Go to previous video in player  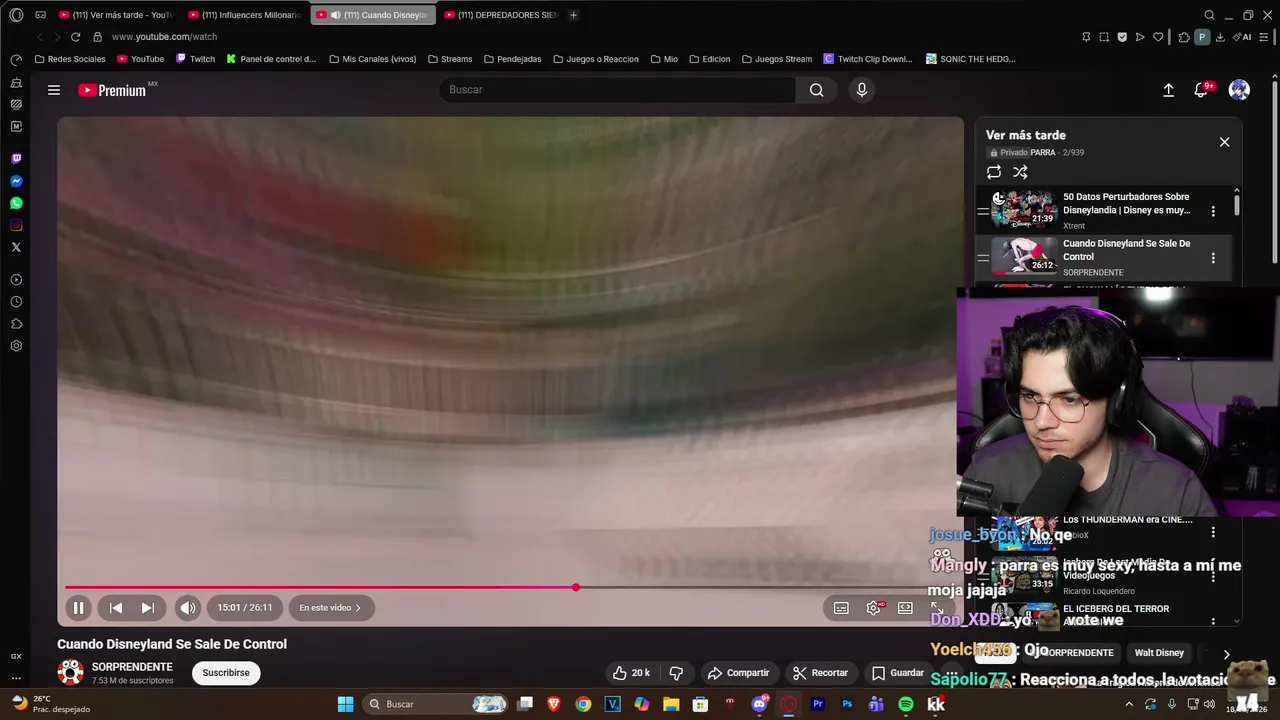(x=116, y=607)
